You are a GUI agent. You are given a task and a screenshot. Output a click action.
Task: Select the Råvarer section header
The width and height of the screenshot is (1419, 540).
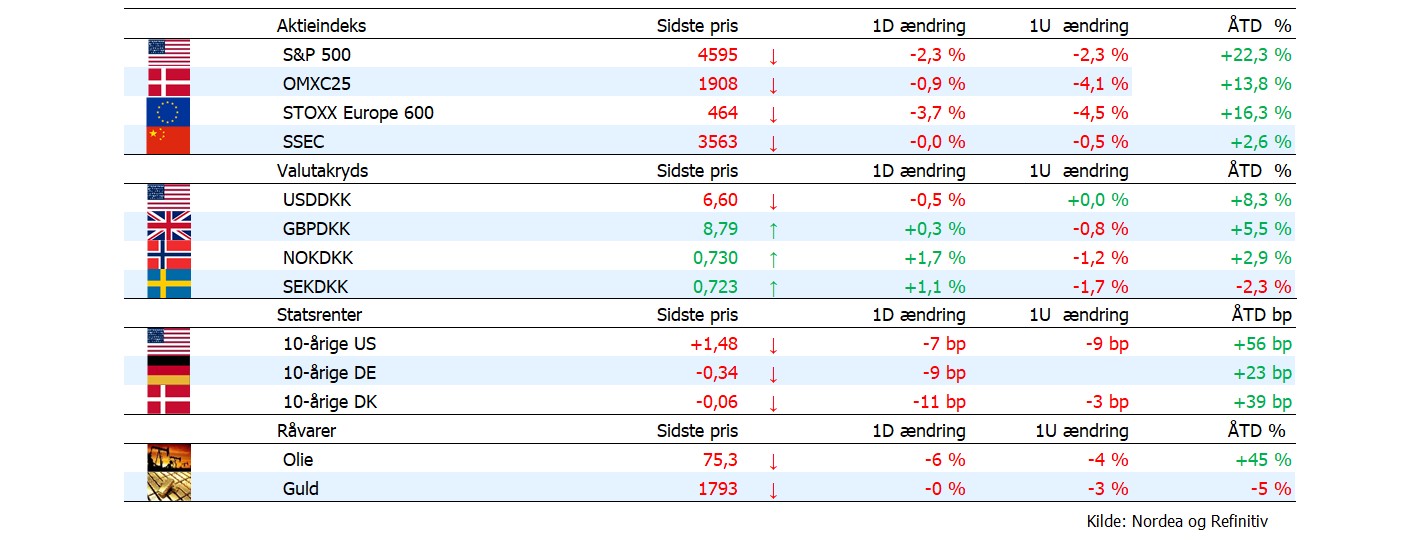(x=306, y=431)
